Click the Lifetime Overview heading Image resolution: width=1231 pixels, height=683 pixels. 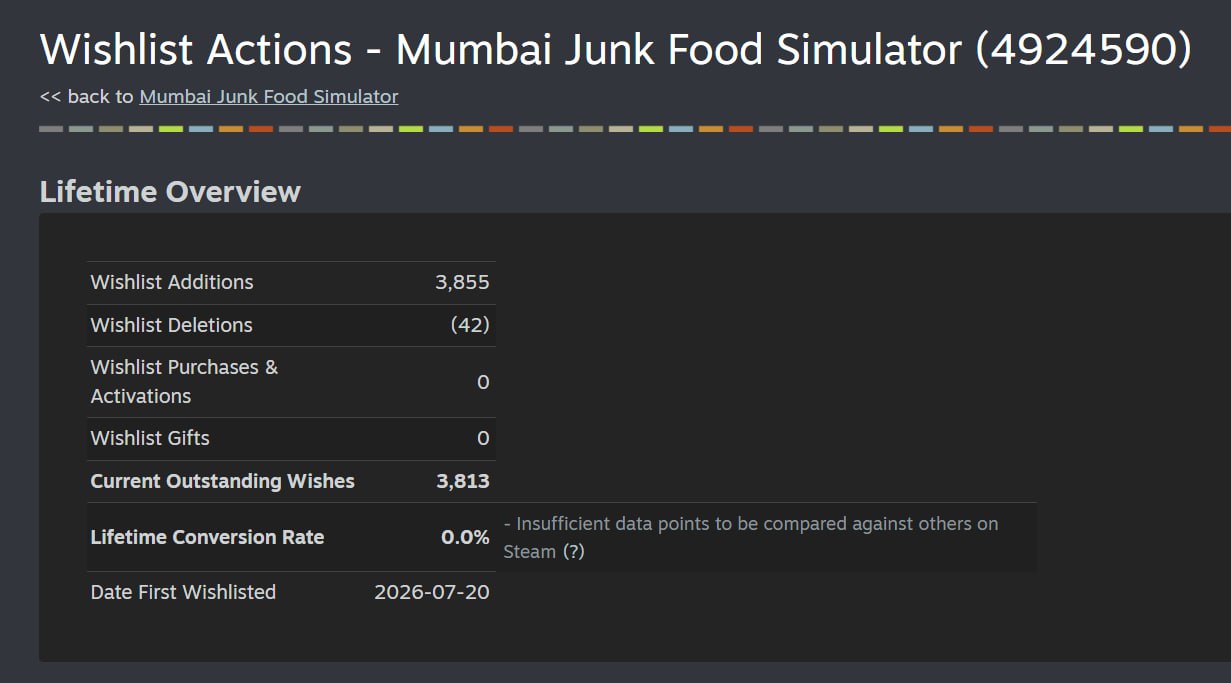[170, 192]
